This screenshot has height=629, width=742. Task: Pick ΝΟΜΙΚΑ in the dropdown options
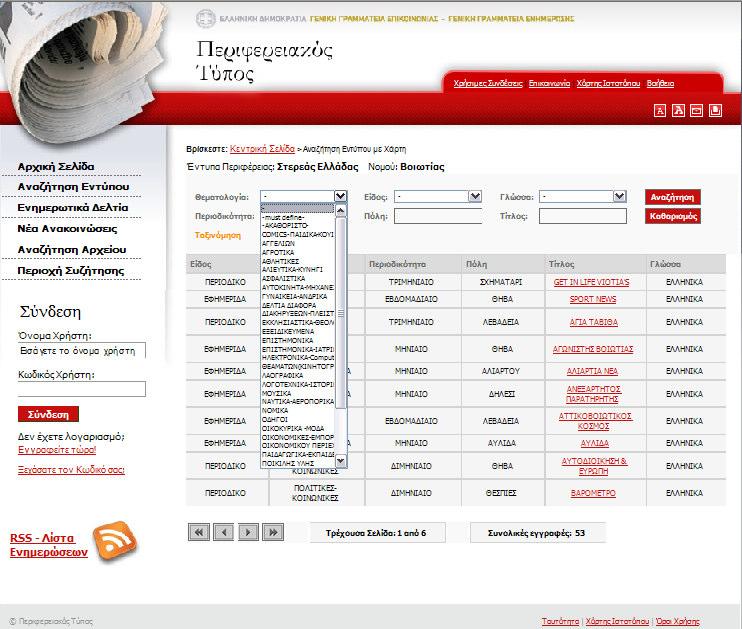(x=275, y=410)
